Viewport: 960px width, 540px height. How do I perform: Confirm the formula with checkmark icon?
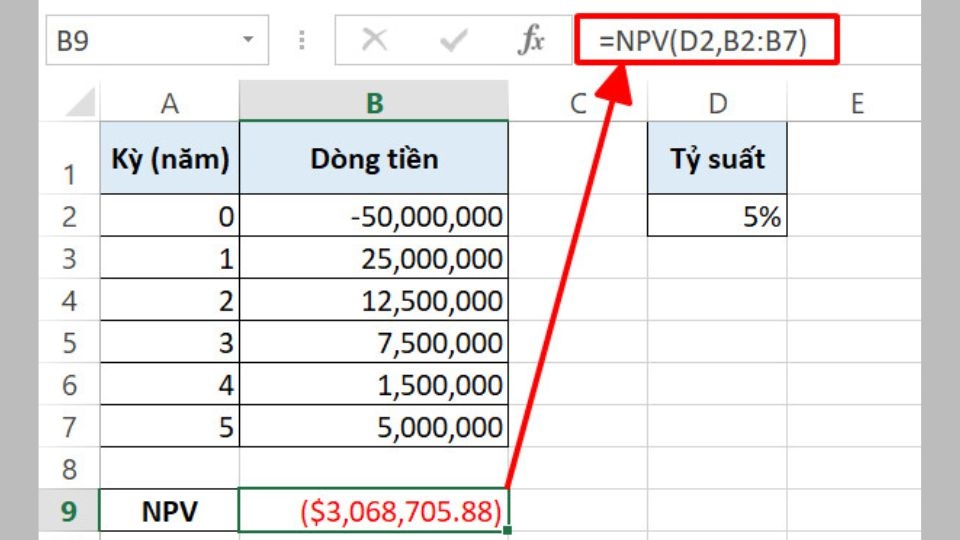pos(454,40)
